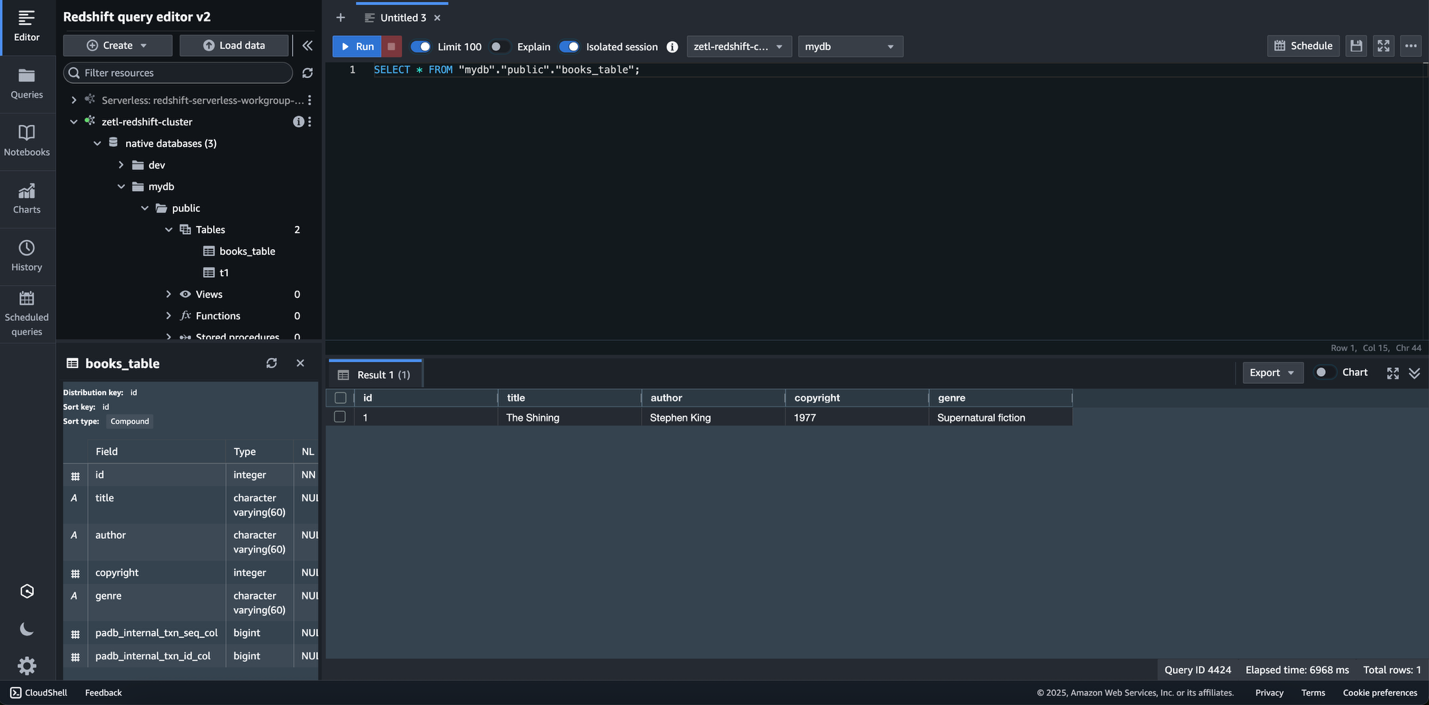1429x705 pixels.
Task: Disable the Limit 100 toggle
Action: click(x=421, y=46)
